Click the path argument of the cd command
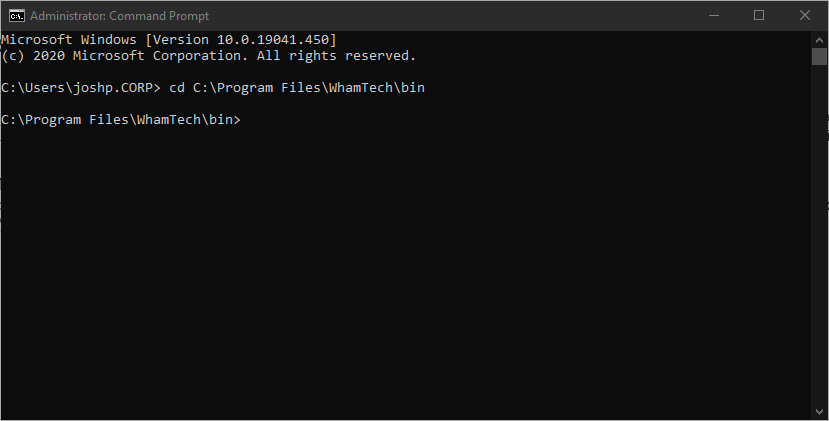This screenshot has height=421, width=829. 309,88
